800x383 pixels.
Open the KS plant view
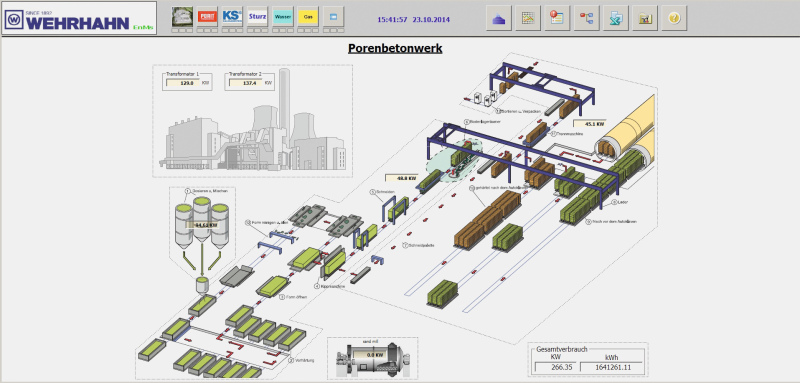(232, 16)
